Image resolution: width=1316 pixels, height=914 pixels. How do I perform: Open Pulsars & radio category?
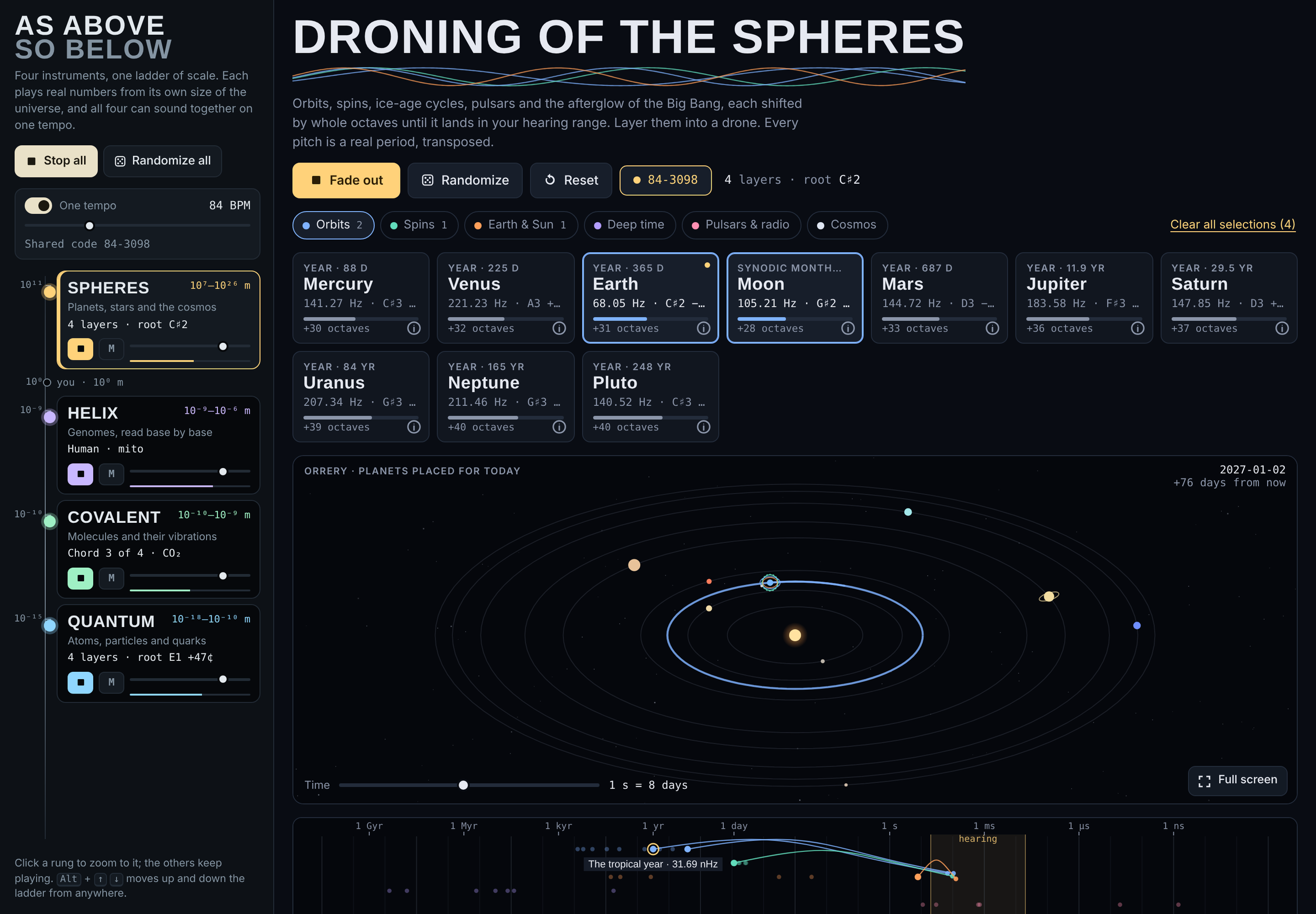(x=741, y=225)
